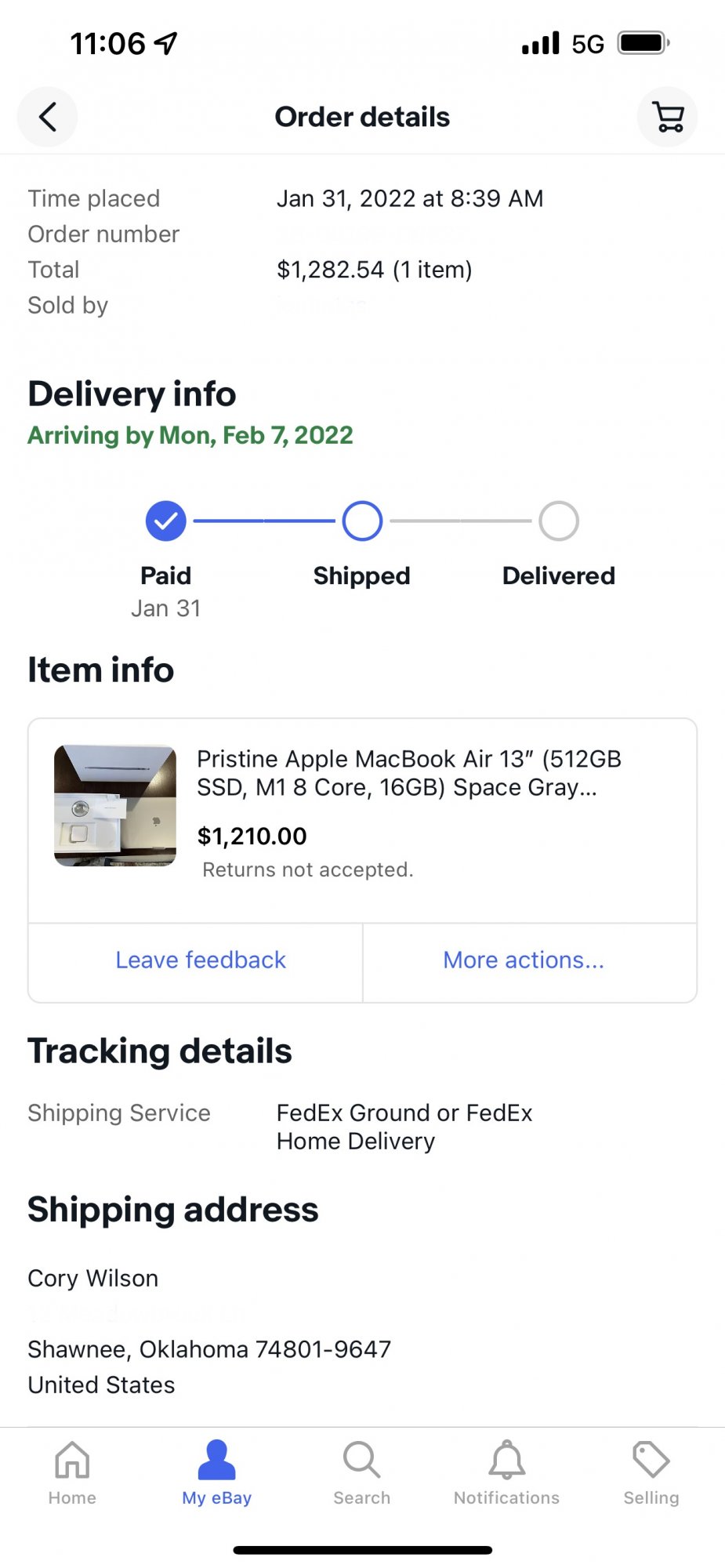Select the Paid checkmark step
The height and width of the screenshot is (1568, 725).
click(166, 521)
